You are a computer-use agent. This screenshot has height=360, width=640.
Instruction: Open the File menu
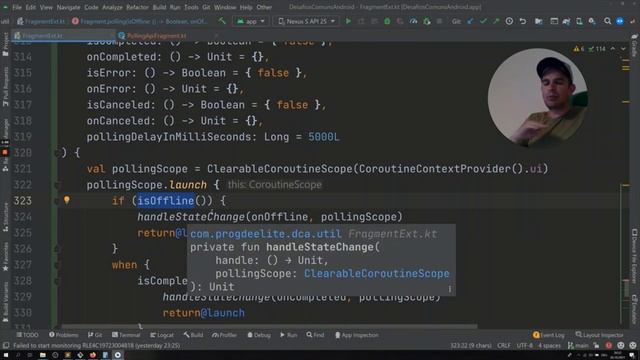pos(17,7)
